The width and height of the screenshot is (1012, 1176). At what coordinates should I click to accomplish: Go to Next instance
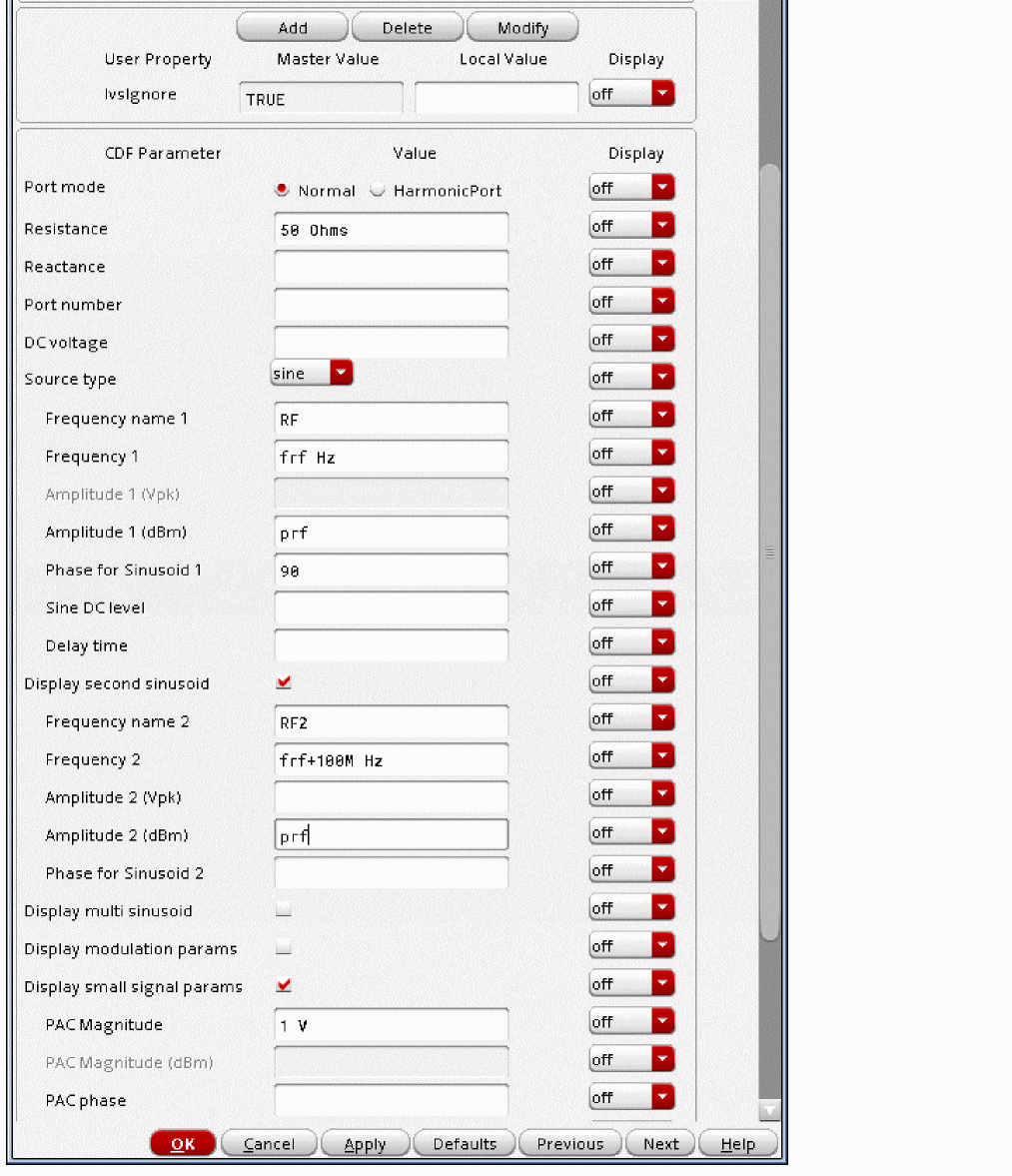660,1144
